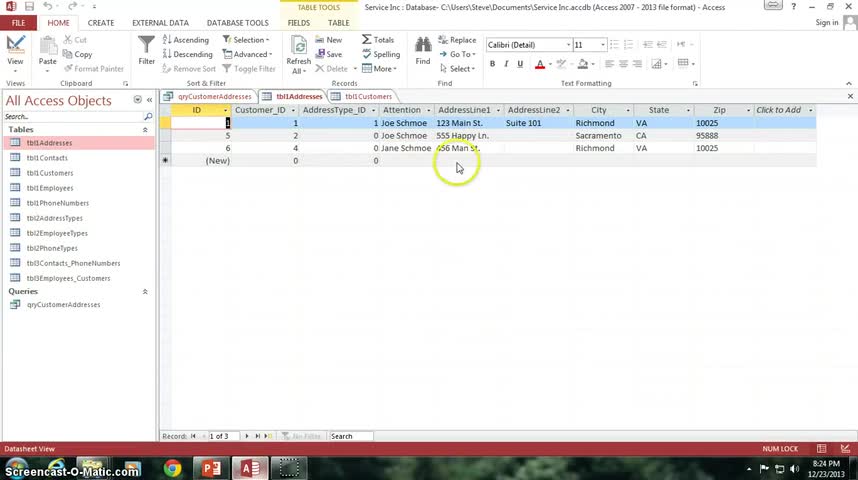Viewport: 858px width, 480px height.
Task: Open tbl1Contacts table in navigation pane
Action: click(x=47, y=158)
